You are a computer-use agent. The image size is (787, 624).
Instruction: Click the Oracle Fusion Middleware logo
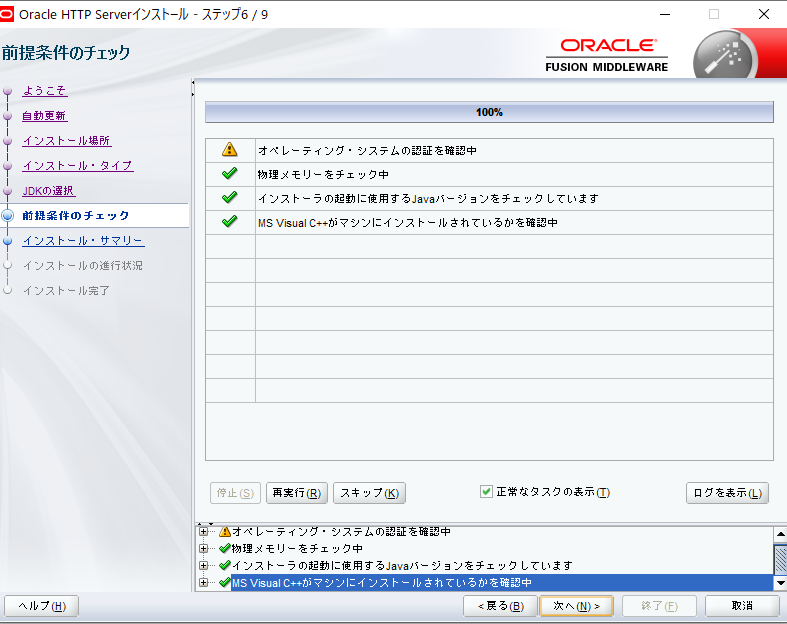point(608,55)
